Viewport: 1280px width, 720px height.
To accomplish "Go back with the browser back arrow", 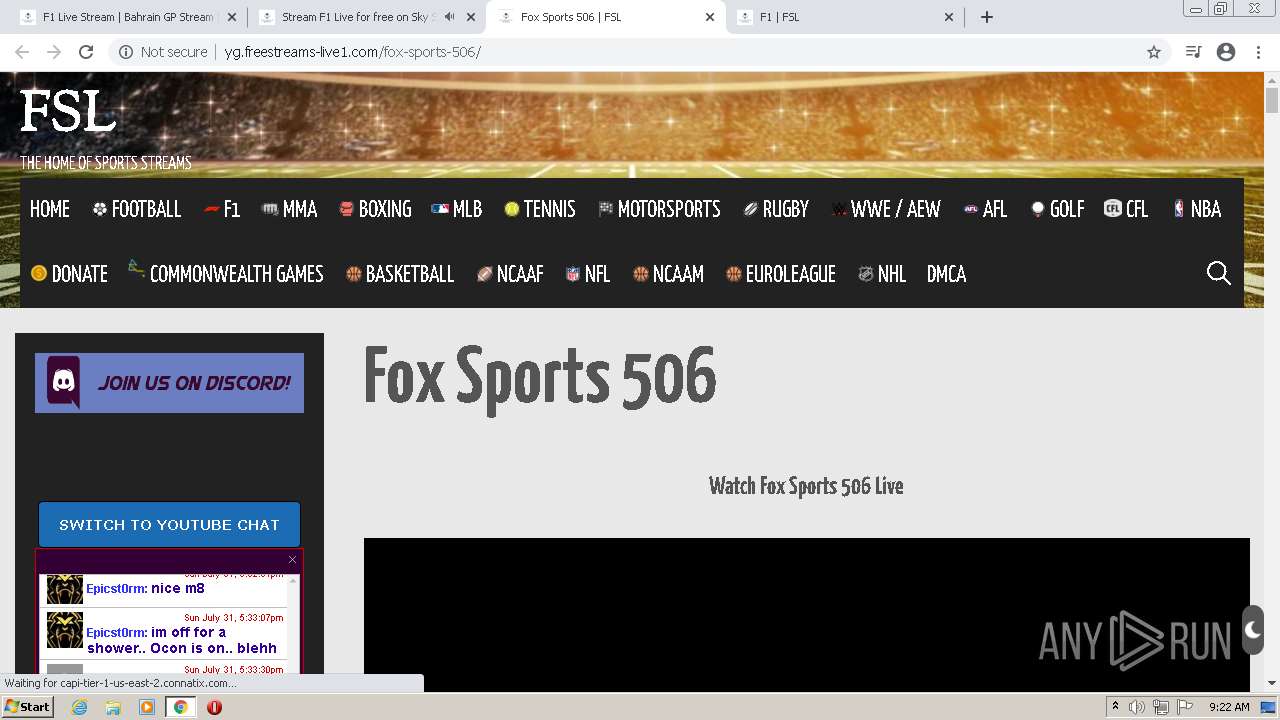I will [22, 52].
